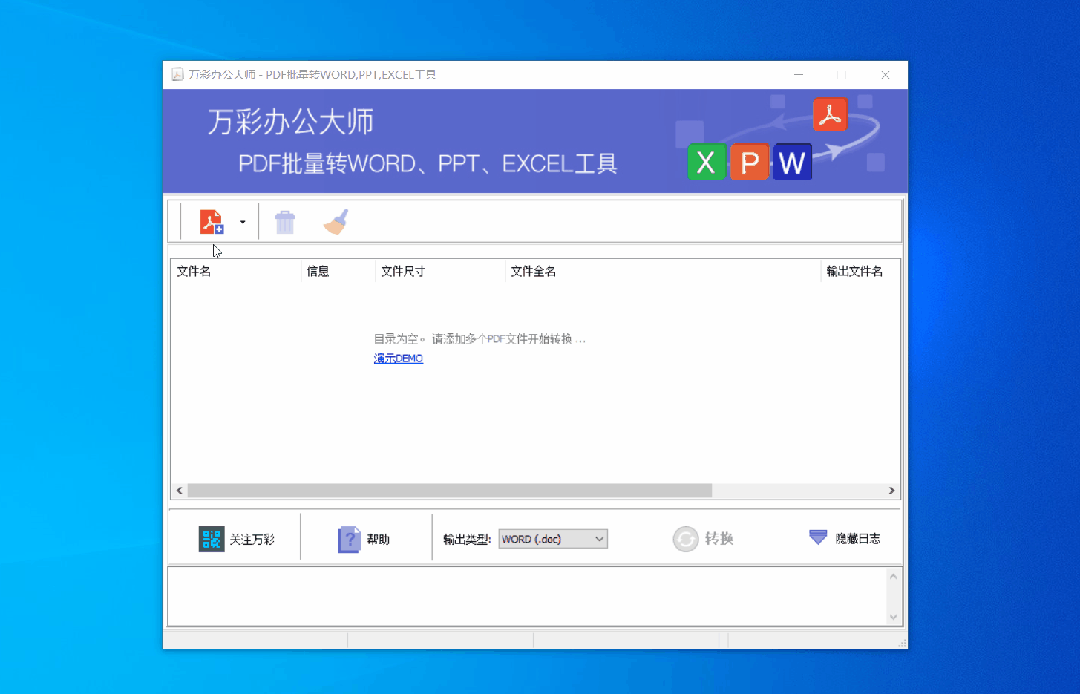
Task: Click the file list horizontal scrollbar thumb
Action: coord(450,490)
